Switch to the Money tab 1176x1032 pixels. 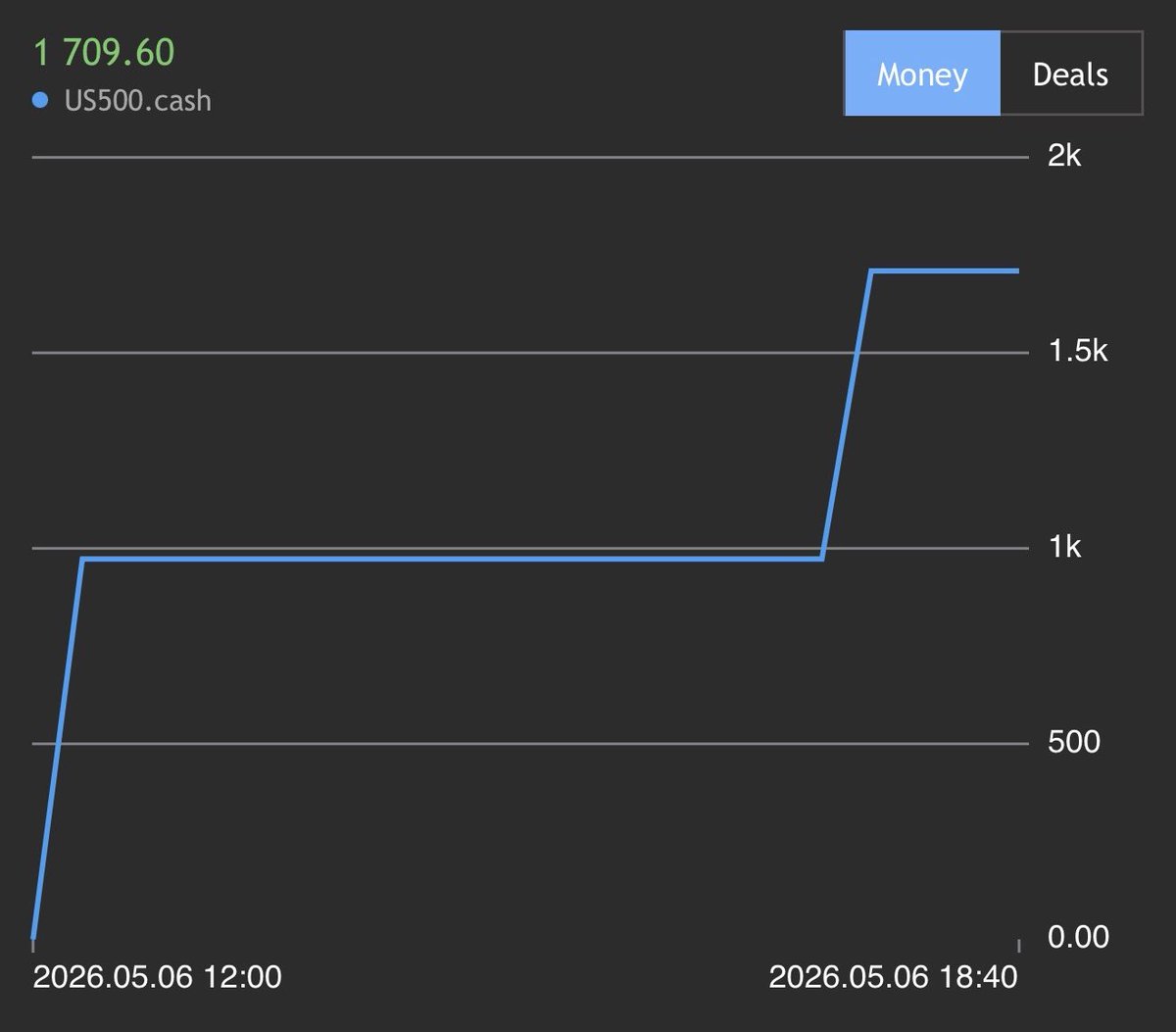(922, 74)
